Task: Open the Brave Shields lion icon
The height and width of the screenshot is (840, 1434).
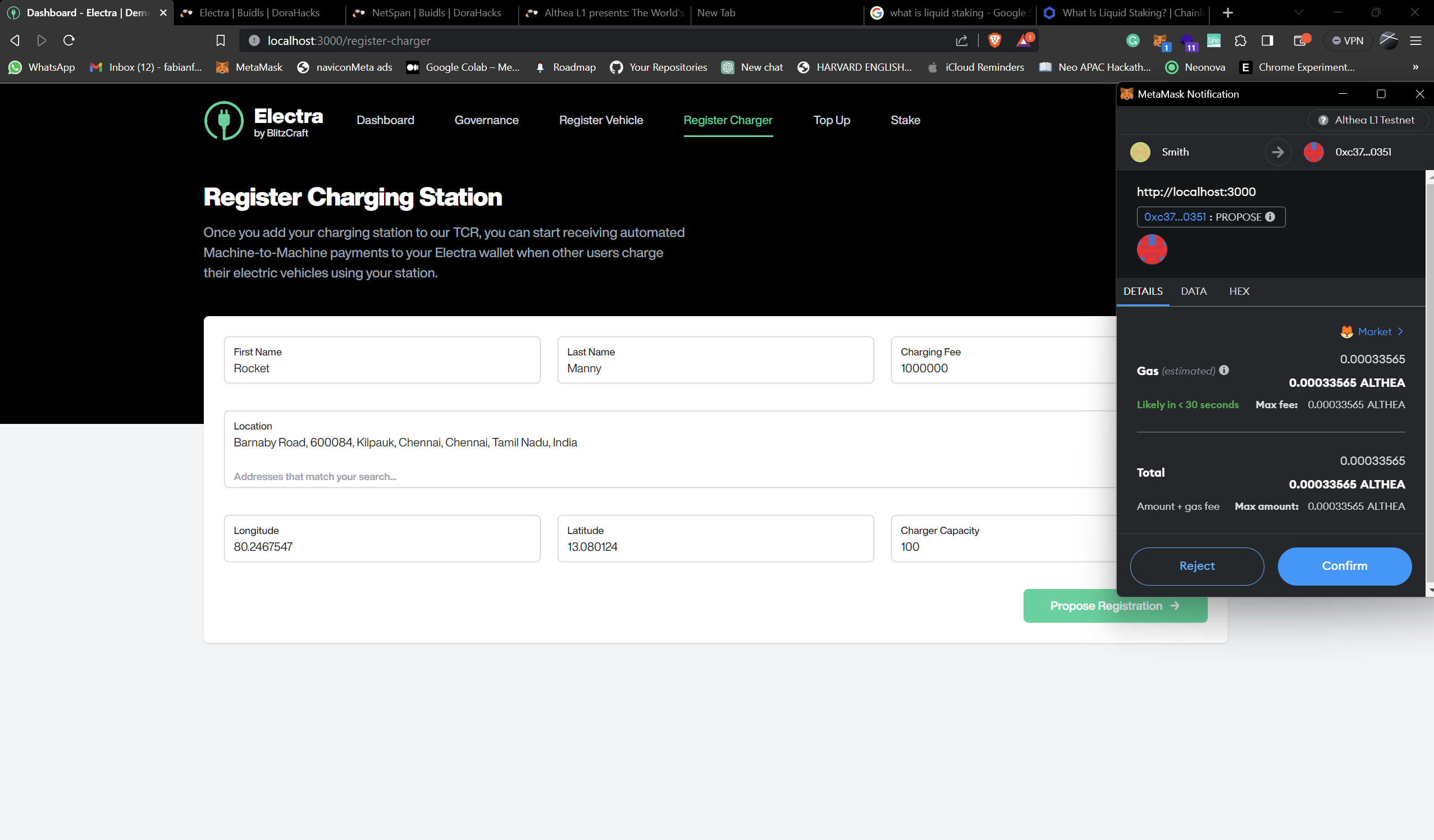Action: coord(995,40)
